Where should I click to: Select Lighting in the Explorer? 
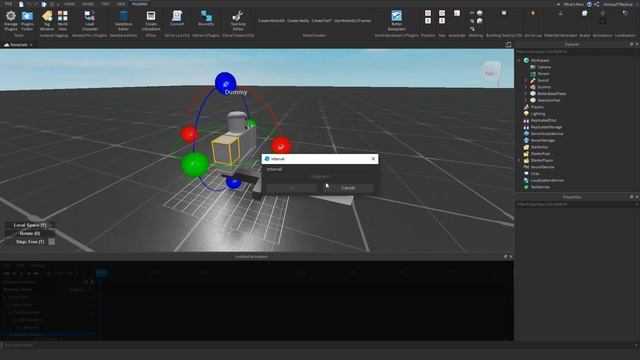(x=537, y=114)
